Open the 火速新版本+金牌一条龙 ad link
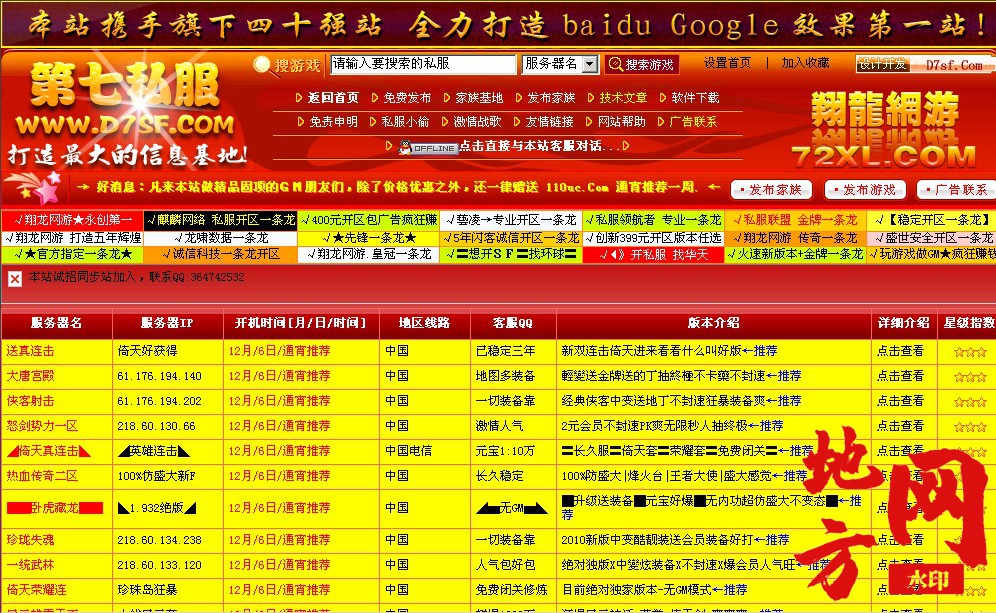 (x=795, y=255)
